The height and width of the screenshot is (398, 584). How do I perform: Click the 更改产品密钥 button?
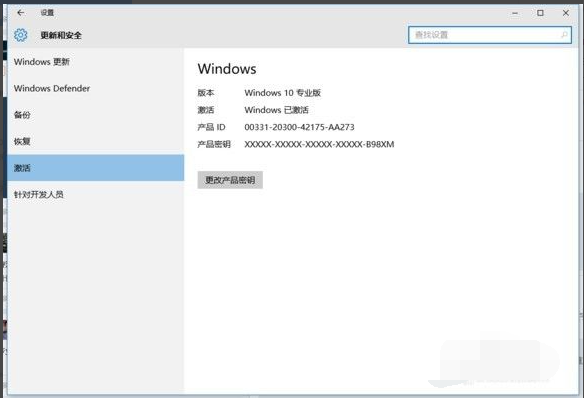pyautogui.click(x=230, y=180)
